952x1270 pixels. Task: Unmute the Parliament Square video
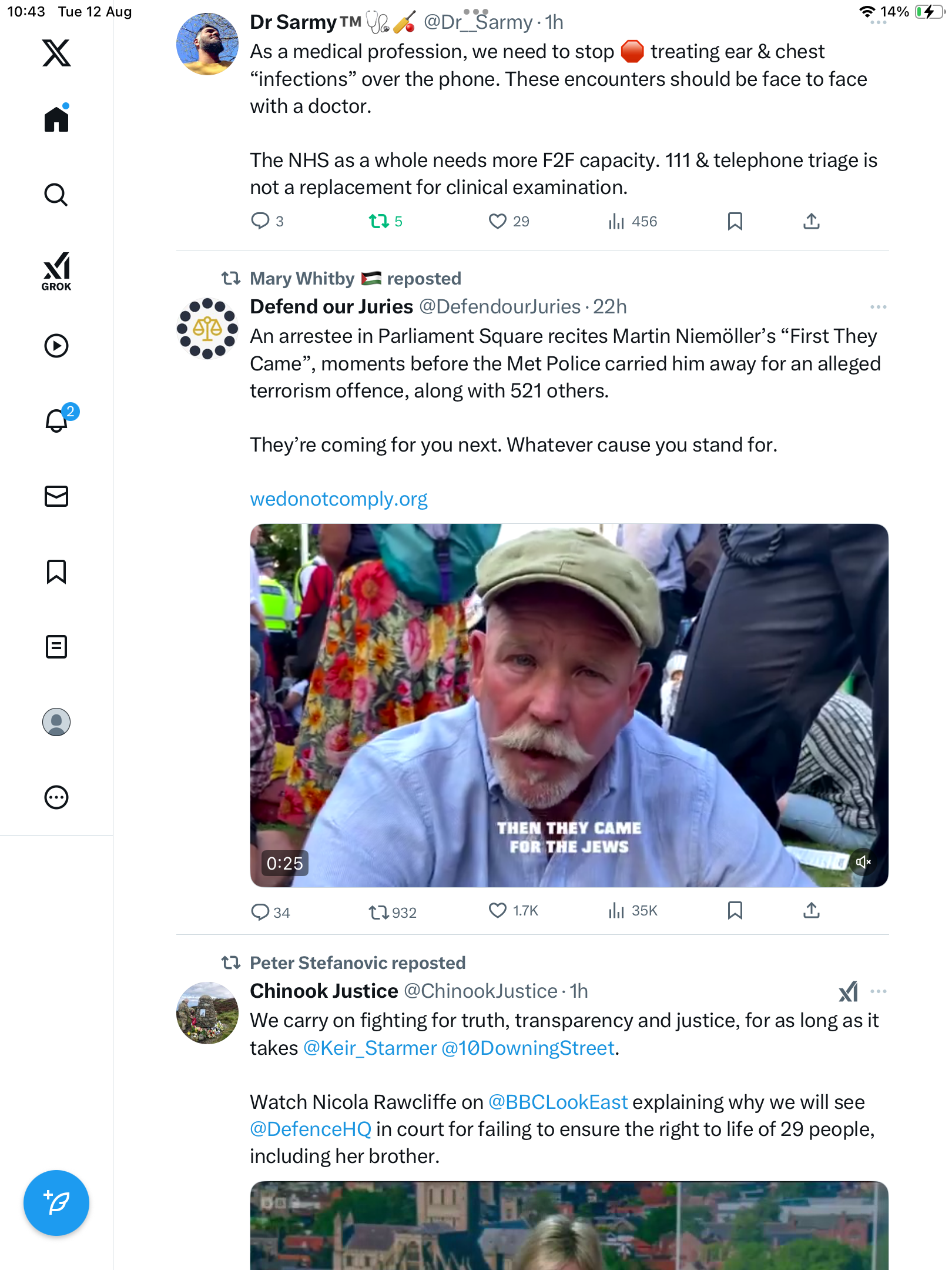coord(863,862)
